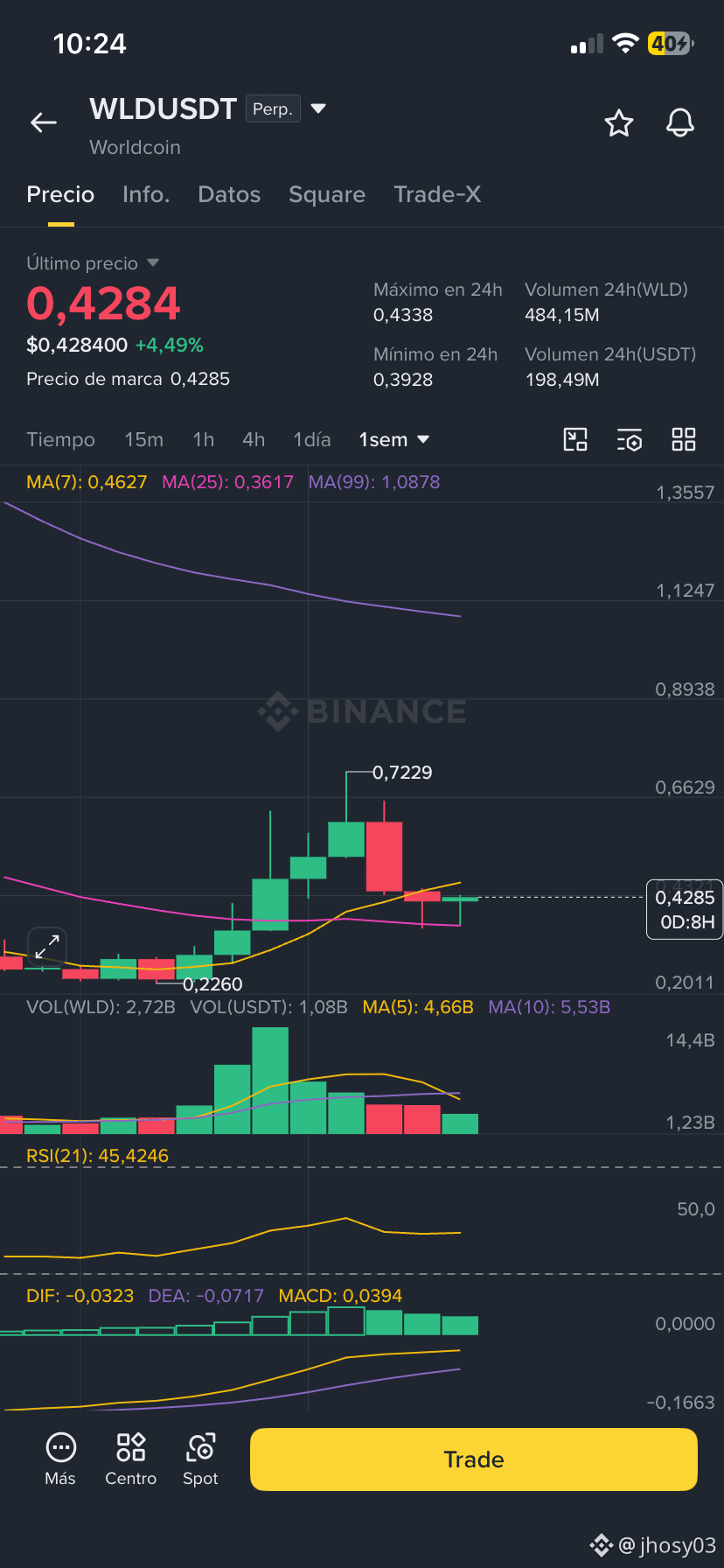Open the chart indicator settings icon
Viewport: 724px width, 1568px height.
[x=630, y=439]
